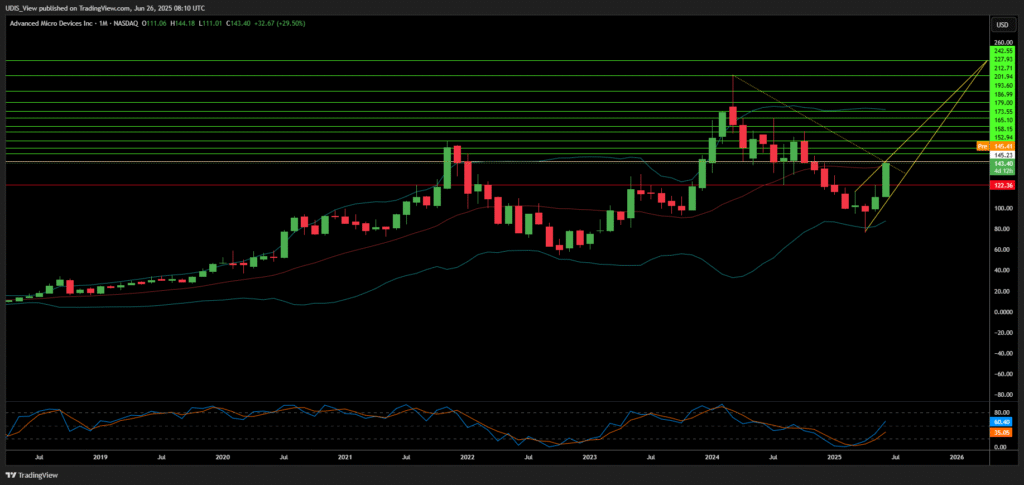
Task: Click the white 145.23 price label
Action: (x=1003, y=155)
